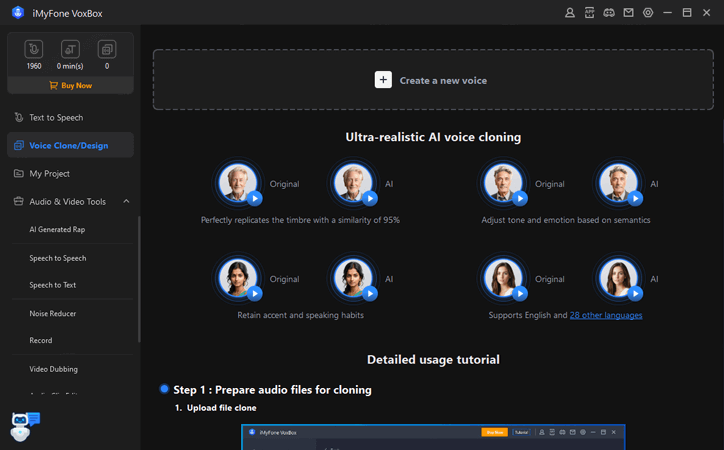724x450 pixels.
Task: Click 'Detailed usage tutorial' heading
Action: [x=433, y=360]
